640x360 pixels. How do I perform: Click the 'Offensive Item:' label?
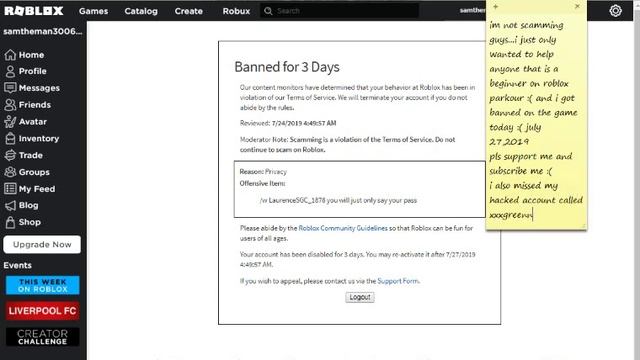pyautogui.click(x=262, y=183)
